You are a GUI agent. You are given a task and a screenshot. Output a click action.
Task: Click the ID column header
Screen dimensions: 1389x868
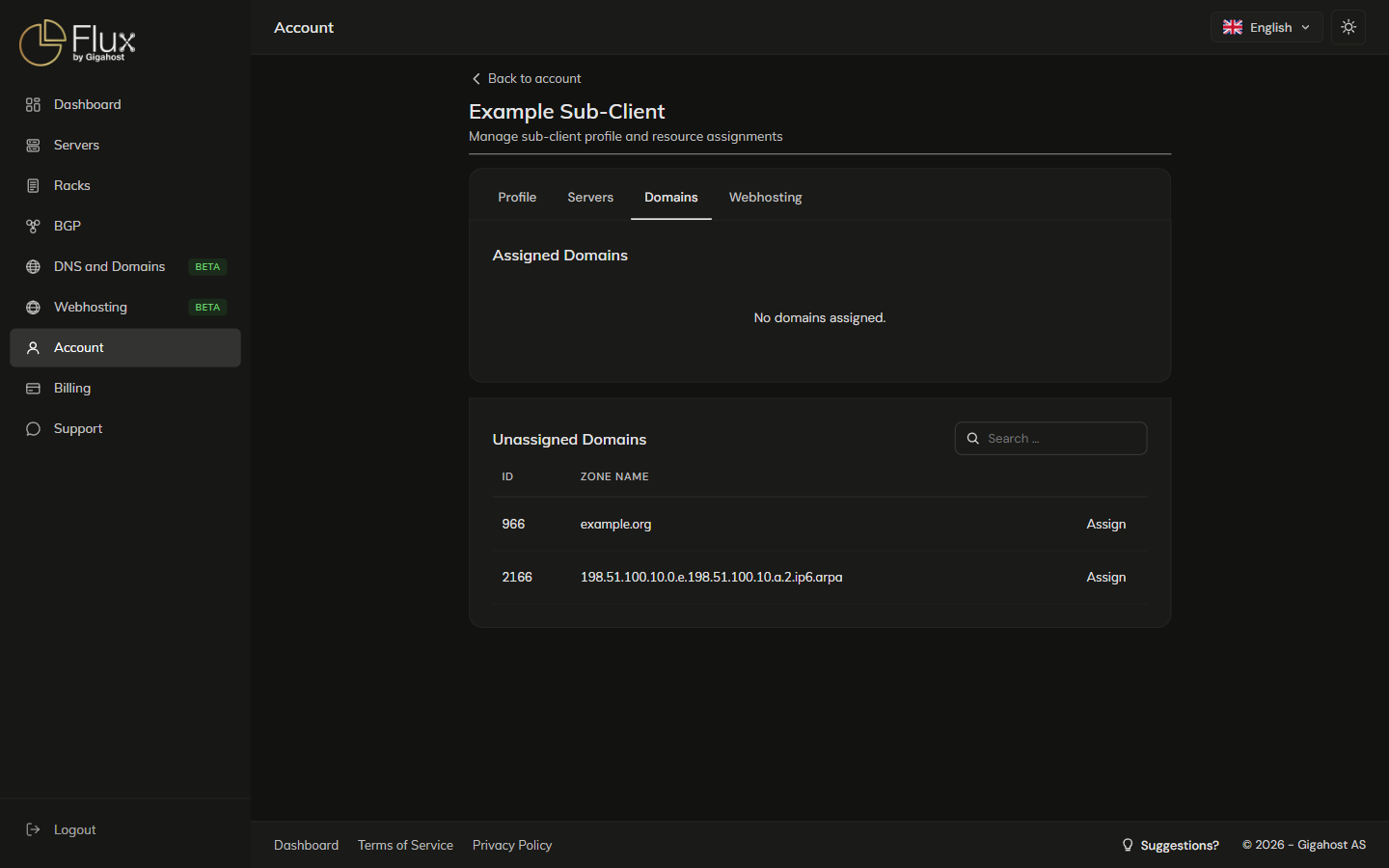(507, 476)
